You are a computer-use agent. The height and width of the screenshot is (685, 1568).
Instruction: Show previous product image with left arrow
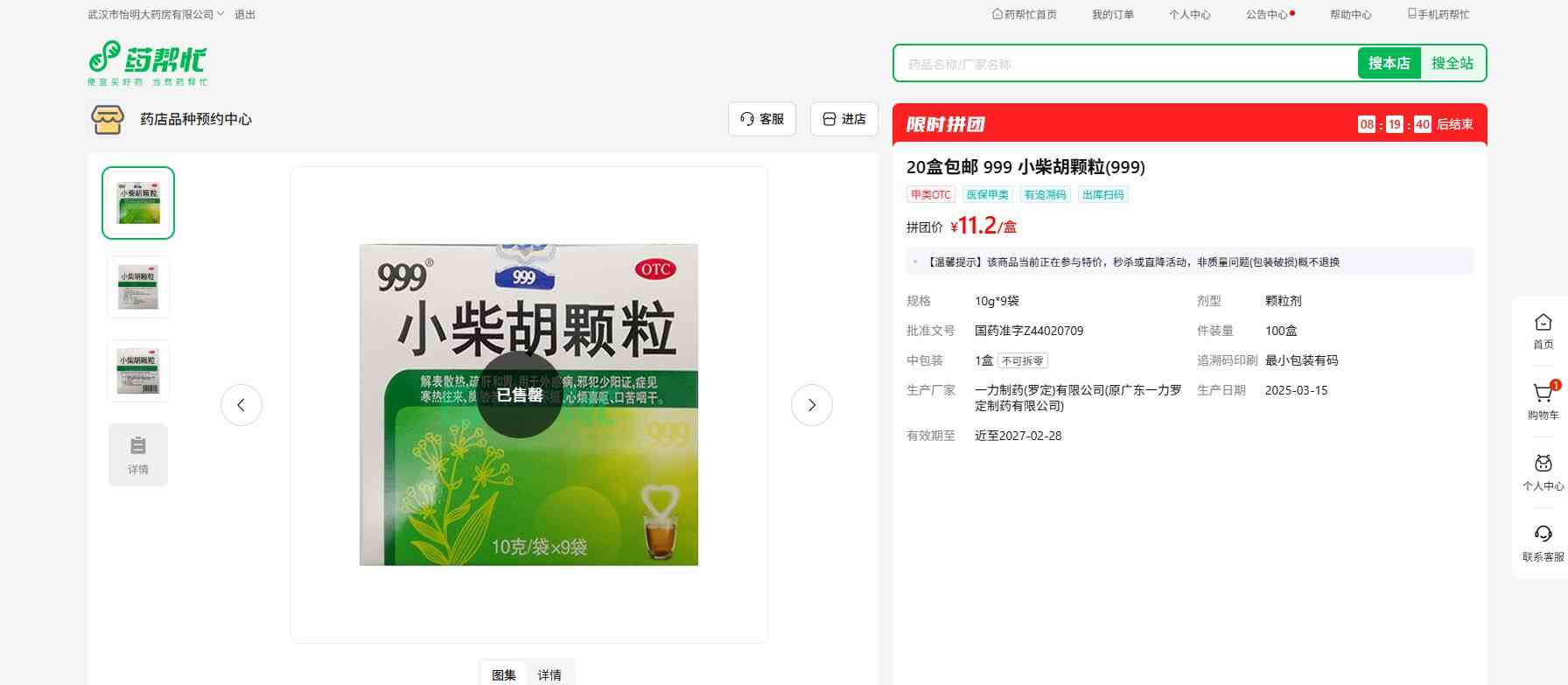(x=241, y=405)
